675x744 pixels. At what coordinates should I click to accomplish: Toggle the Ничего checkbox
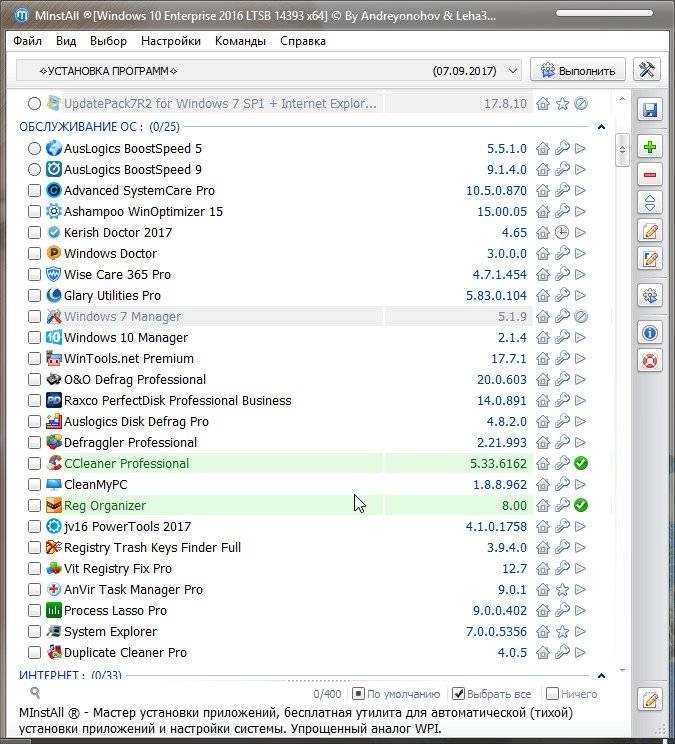pos(552,694)
